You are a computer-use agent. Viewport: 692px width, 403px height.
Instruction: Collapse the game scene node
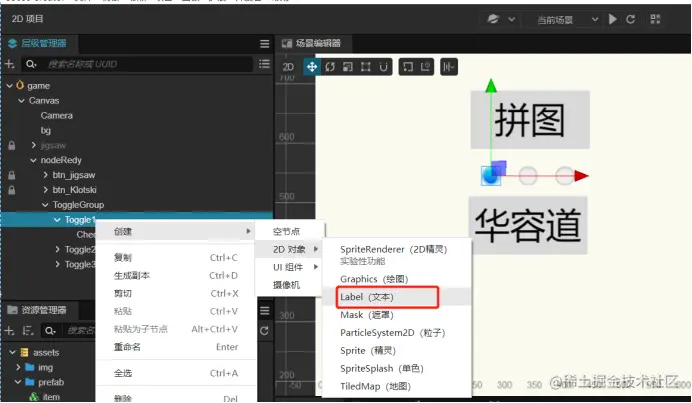pyautogui.click(x=9, y=86)
